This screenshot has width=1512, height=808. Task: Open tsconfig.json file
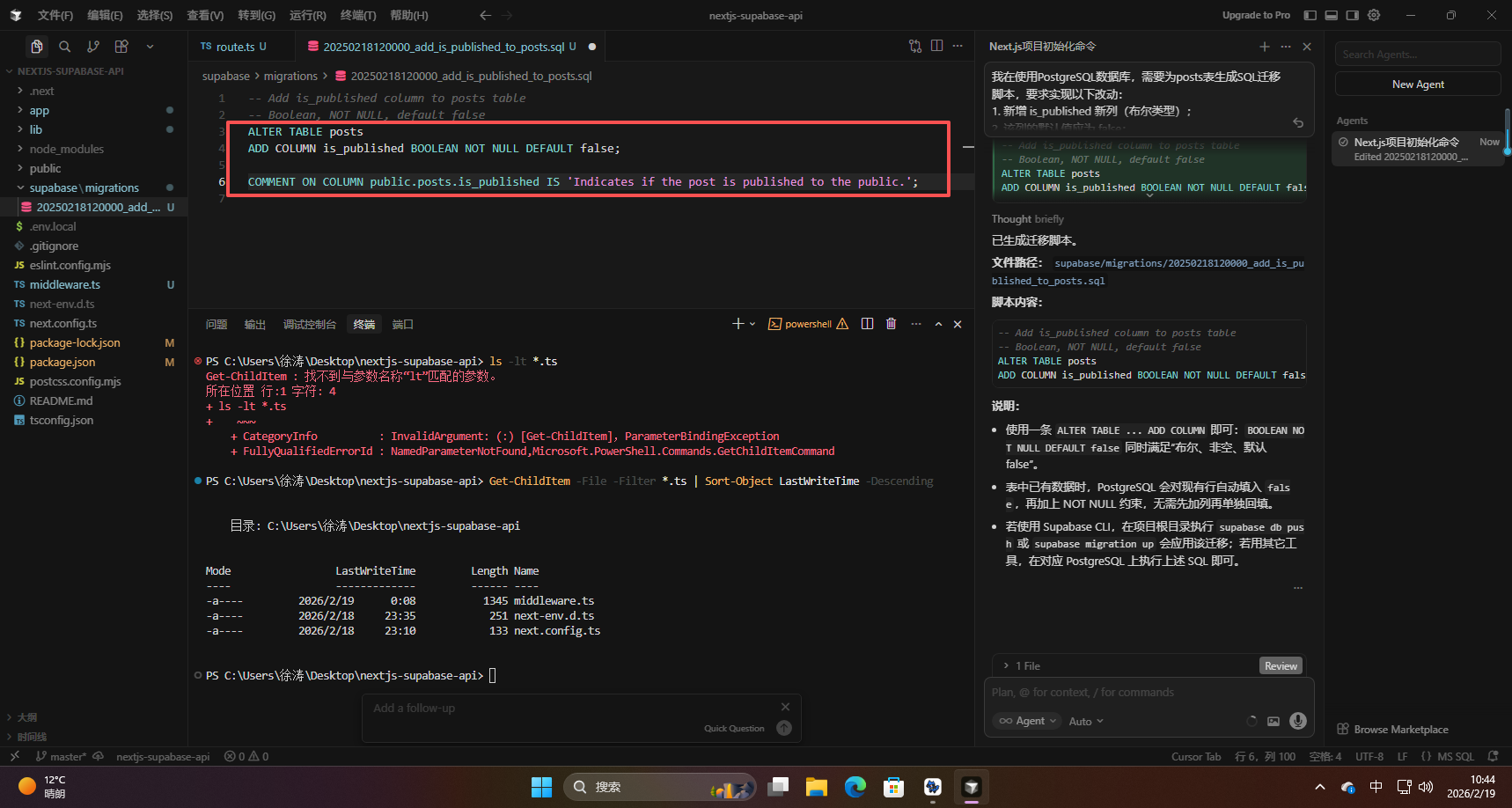62,420
